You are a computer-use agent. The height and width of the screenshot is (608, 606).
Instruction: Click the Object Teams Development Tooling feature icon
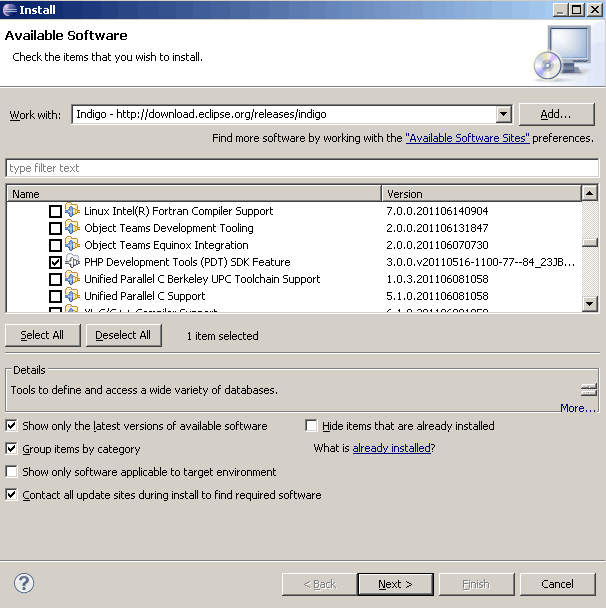(x=72, y=228)
